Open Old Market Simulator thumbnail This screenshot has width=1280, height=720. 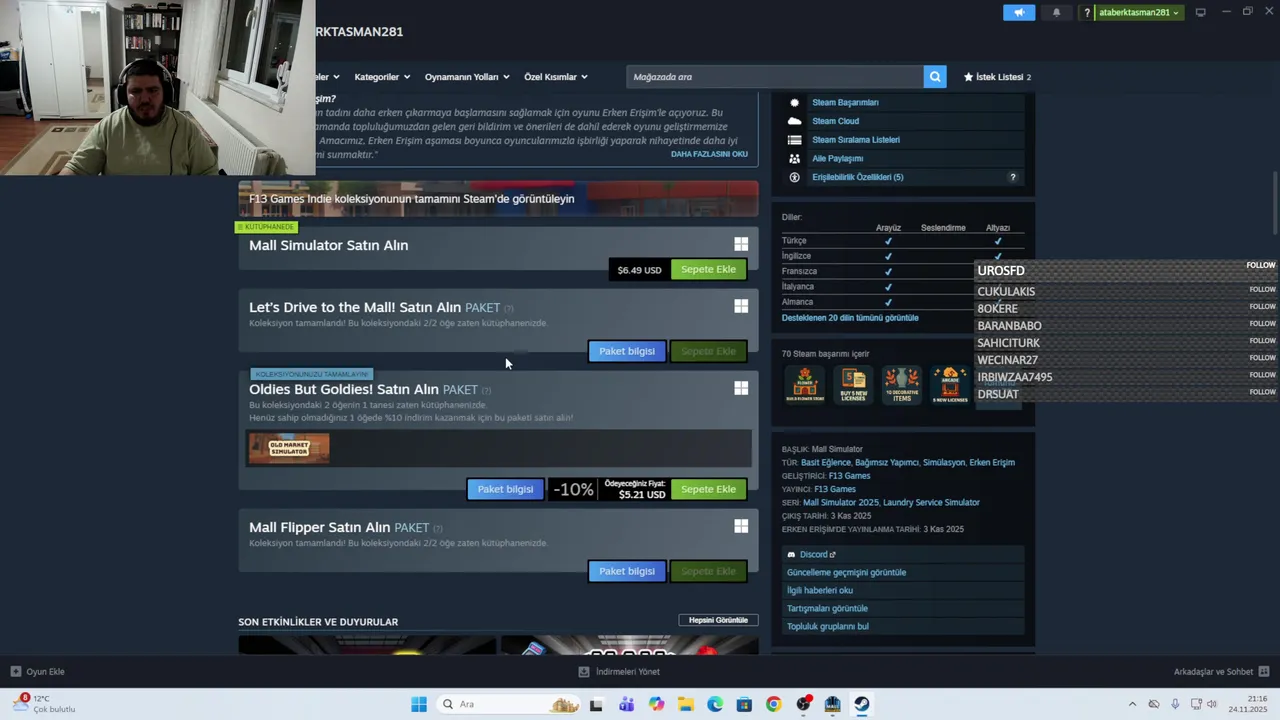tap(289, 448)
